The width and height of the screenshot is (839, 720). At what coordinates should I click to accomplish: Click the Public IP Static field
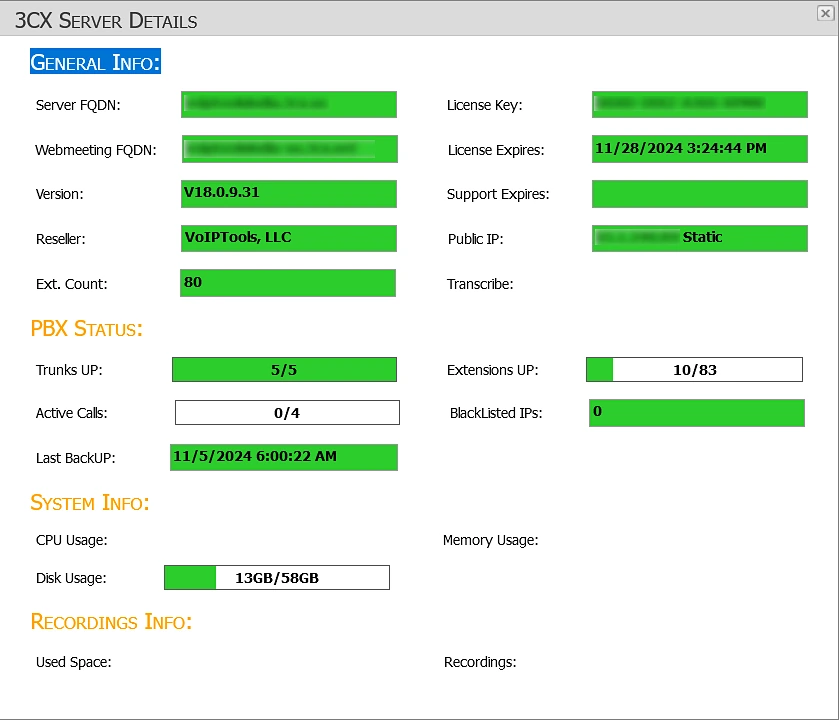coord(700,238)
